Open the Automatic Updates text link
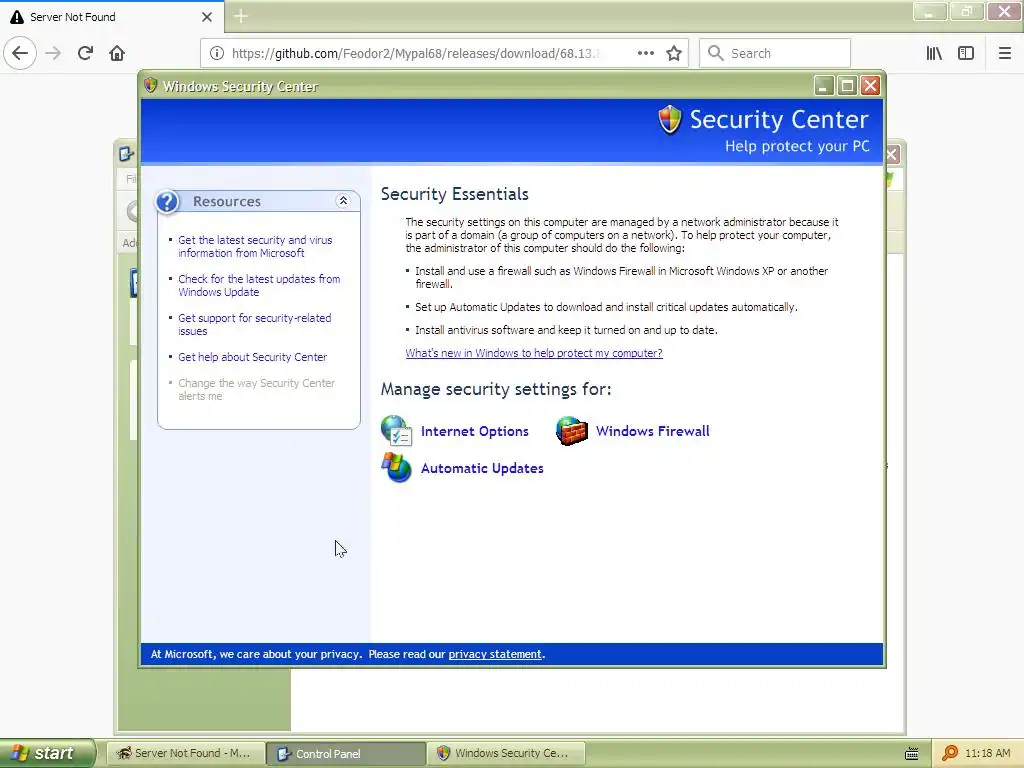 482,468
